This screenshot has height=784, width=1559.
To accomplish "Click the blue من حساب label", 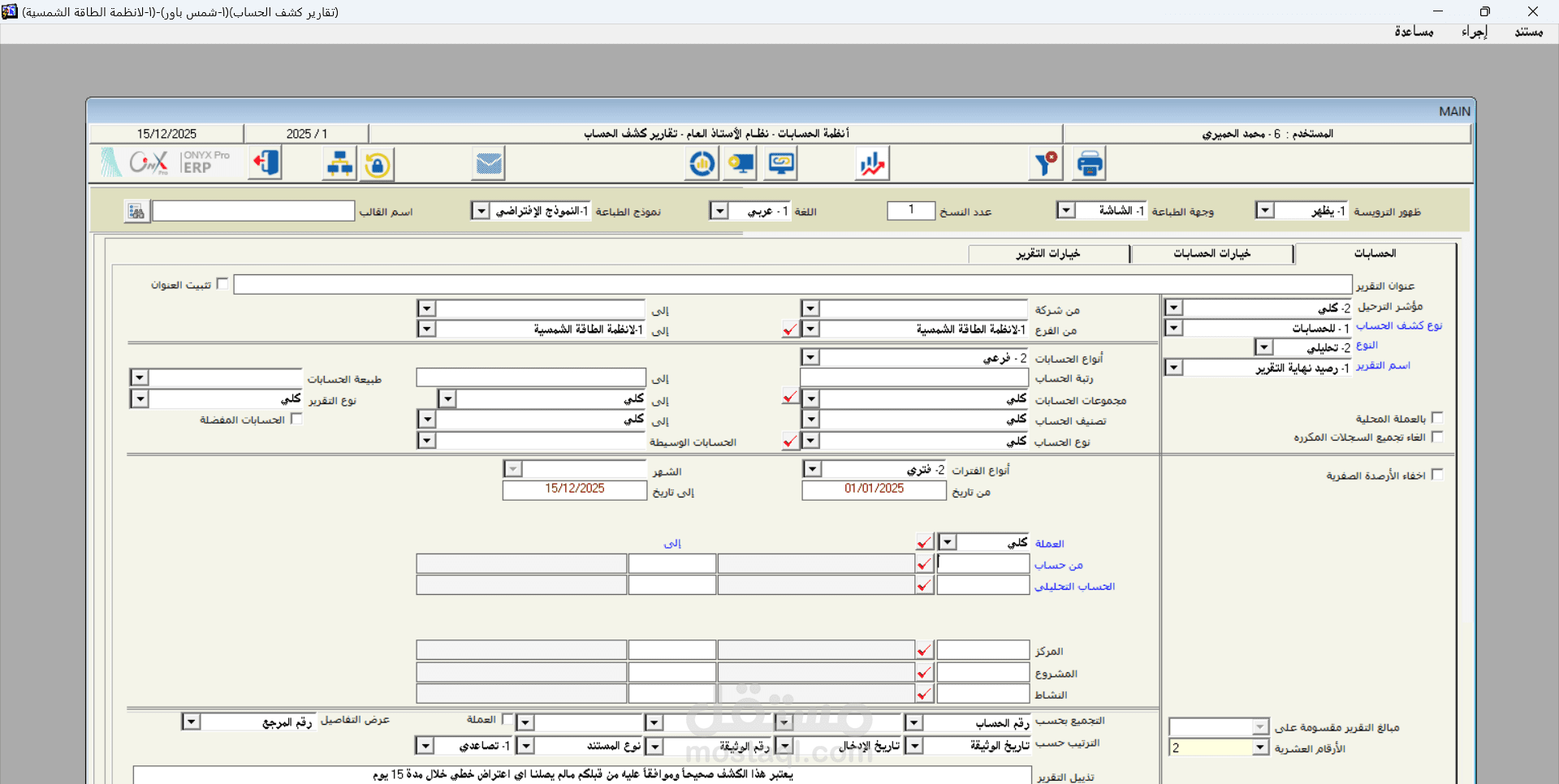I will click(1058, 565).
